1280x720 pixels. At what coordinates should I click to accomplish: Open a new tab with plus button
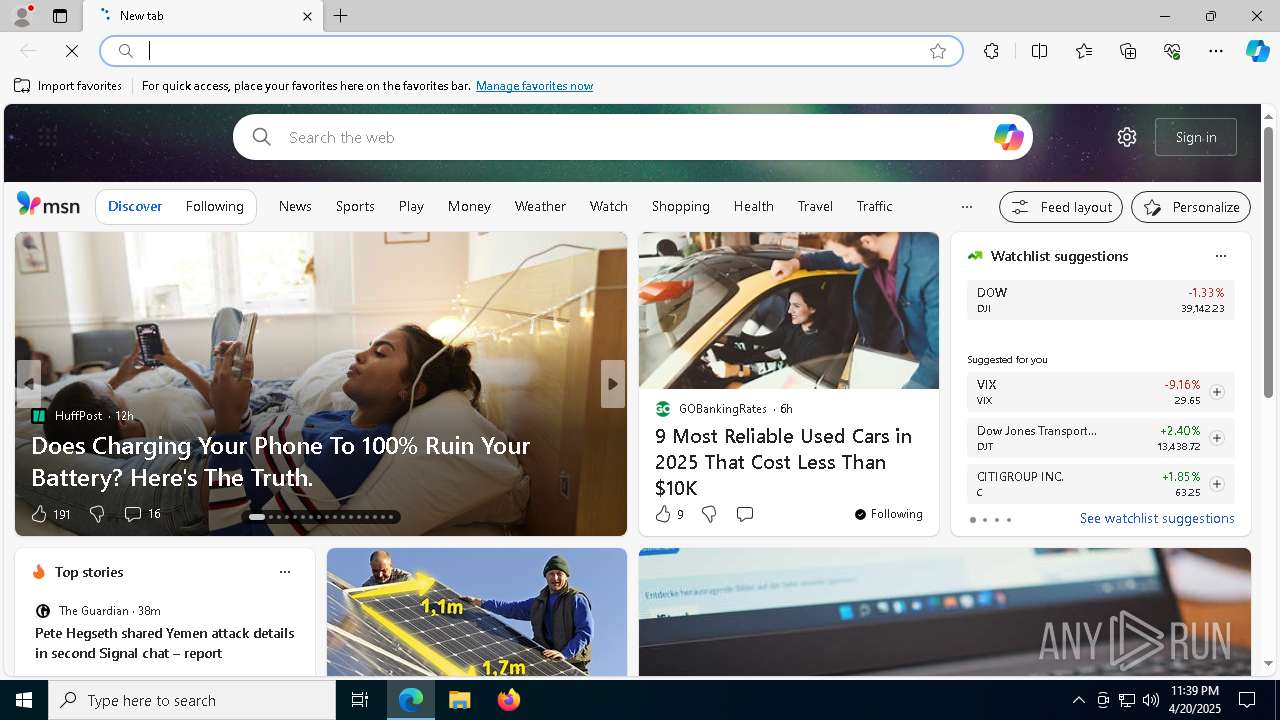[x=341, y=16]
